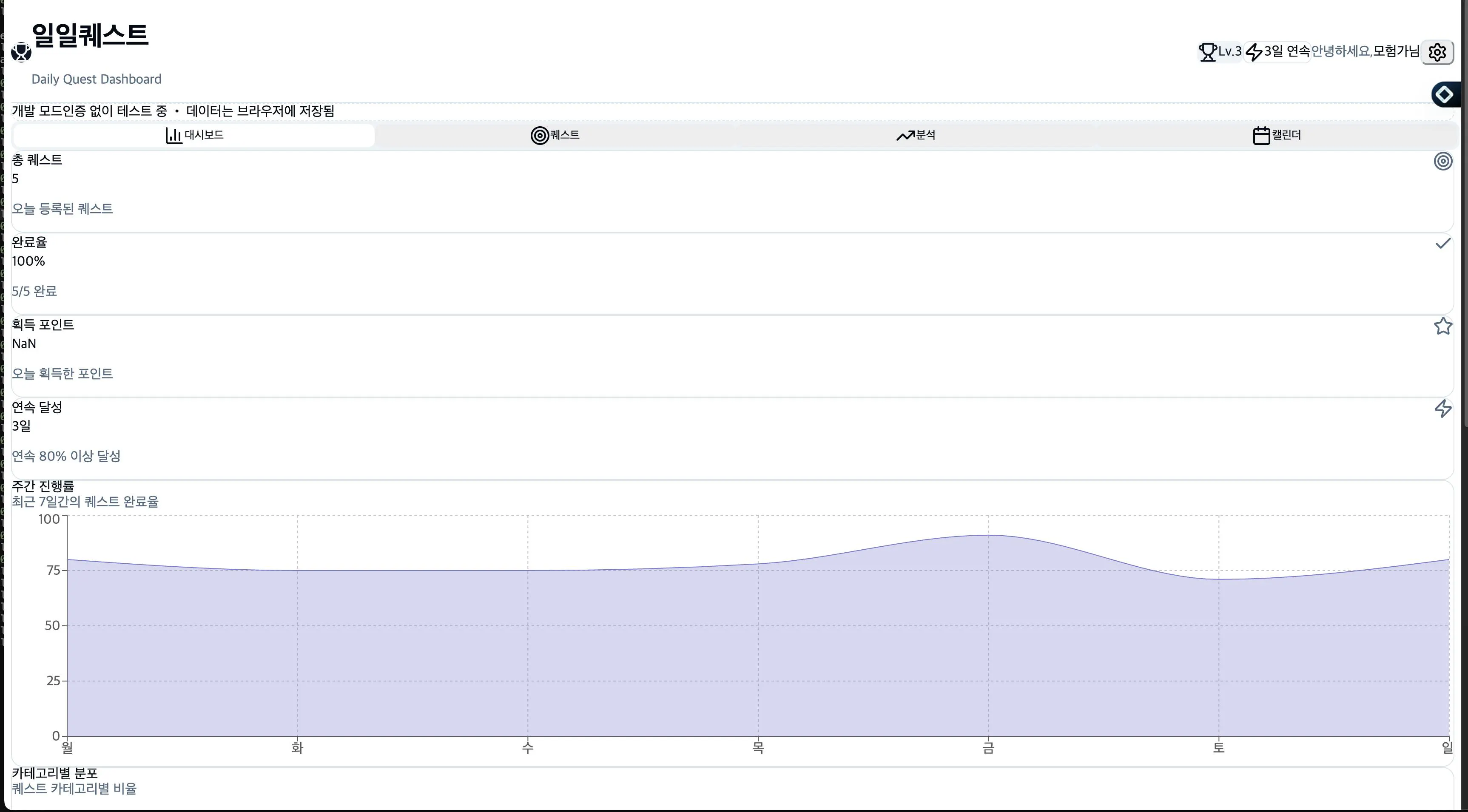
Task: Click the target icon on 총 퀘스트 card
Action: (x=1442, y=161)
